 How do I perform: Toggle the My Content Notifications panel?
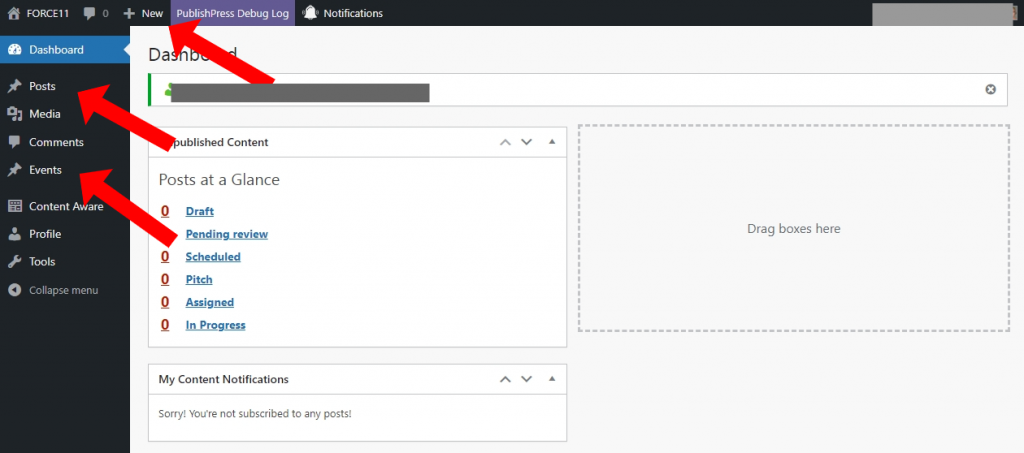tap(551, 379)
